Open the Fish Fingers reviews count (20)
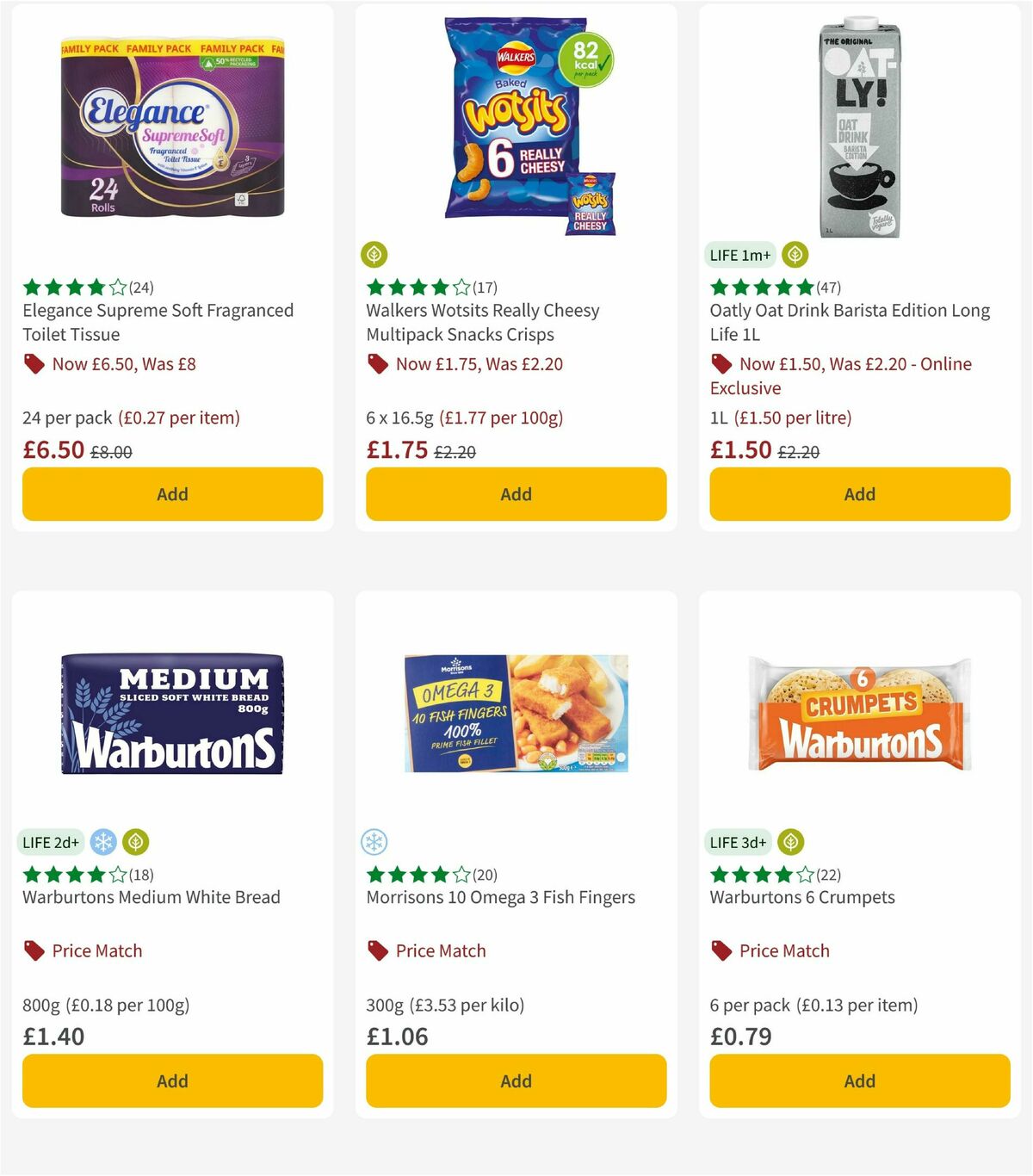Screen dimensions: 1033x1176 click(482, 875)
